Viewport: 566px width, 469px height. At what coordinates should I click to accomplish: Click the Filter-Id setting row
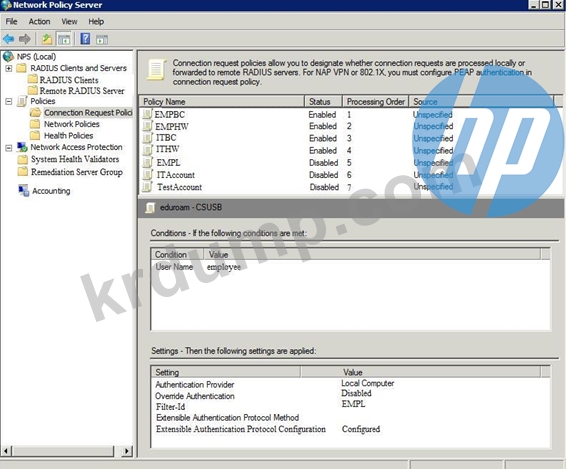pyautogui.click(x=350, y=406)
